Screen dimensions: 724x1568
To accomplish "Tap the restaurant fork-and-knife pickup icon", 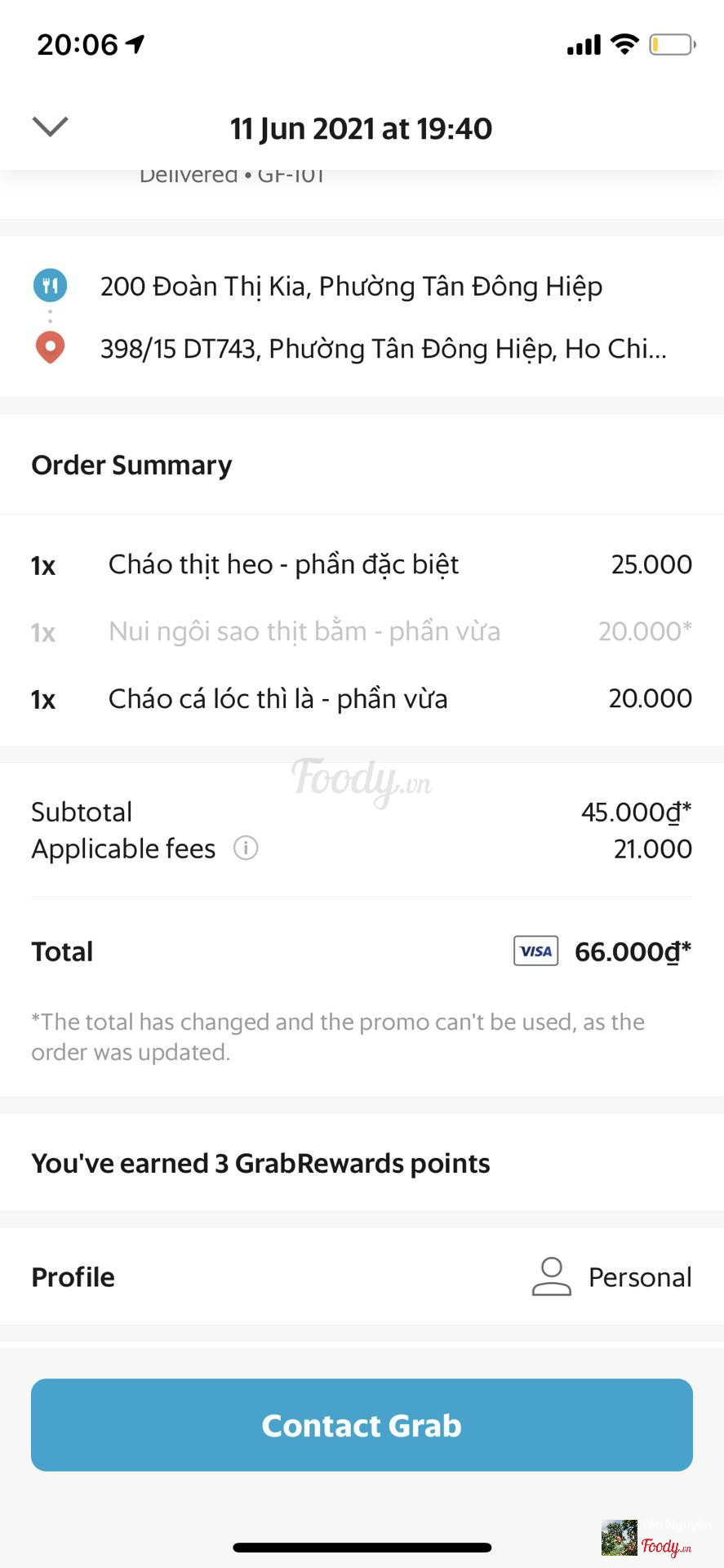I will pyautogui.click(x=50, y=285).
